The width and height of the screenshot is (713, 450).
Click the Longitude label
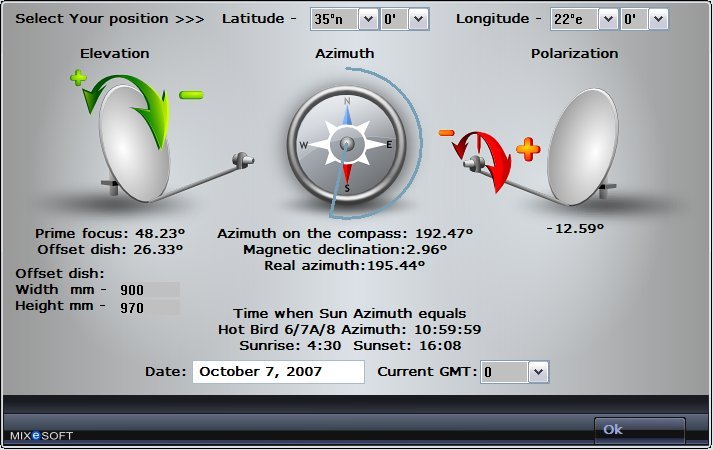tap(499, 18)
